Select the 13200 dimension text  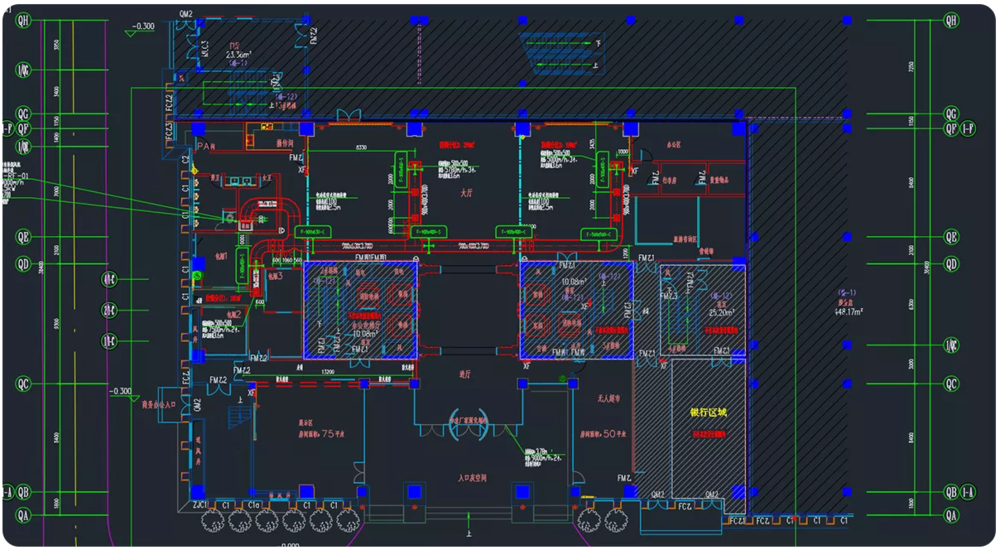point(328,371)
